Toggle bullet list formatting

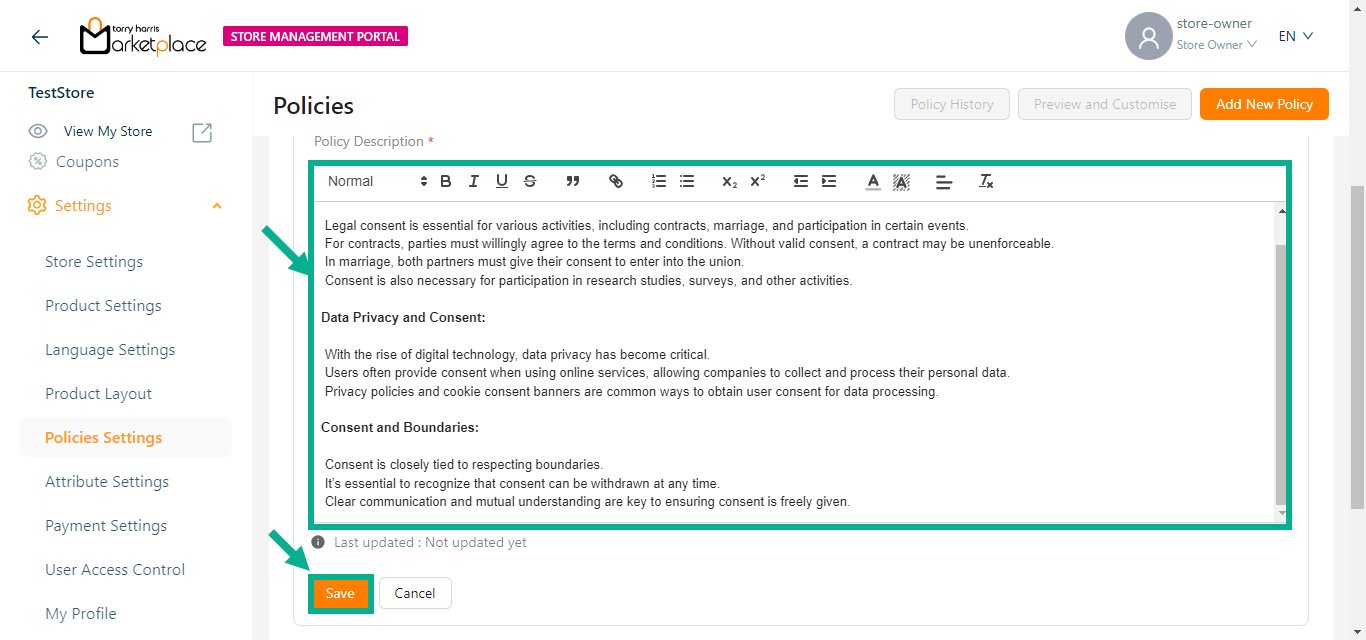pyautogui.click(x=687, y=181)
